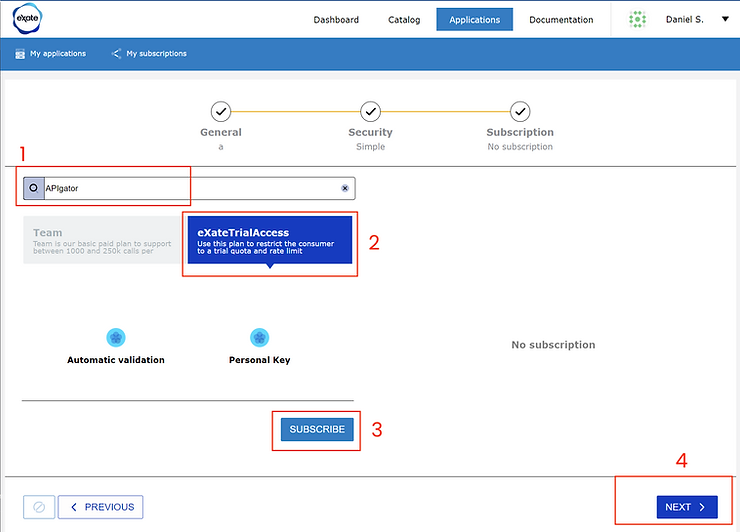Screen dimensions: 740x532
Task: Open Daniel S. account dropdown arrow
Action: 725,19
